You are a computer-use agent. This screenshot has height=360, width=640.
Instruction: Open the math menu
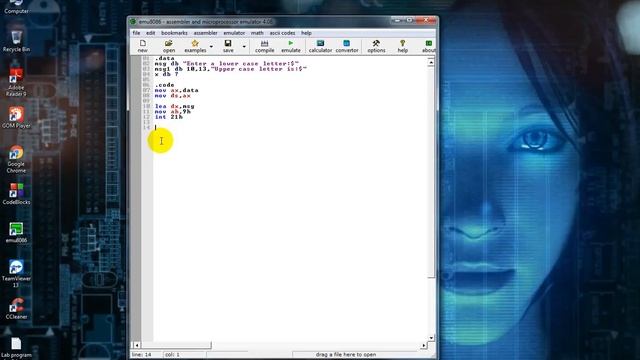pyautogui.click(x=257, y=33)
